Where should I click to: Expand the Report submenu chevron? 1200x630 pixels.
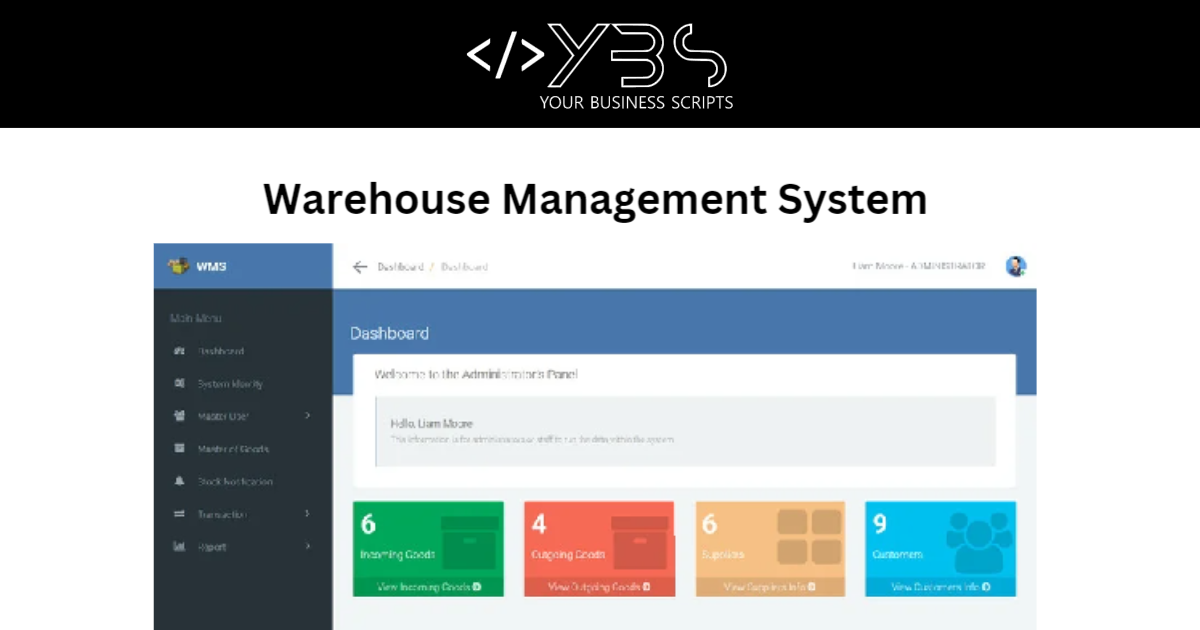click(308, 546)
